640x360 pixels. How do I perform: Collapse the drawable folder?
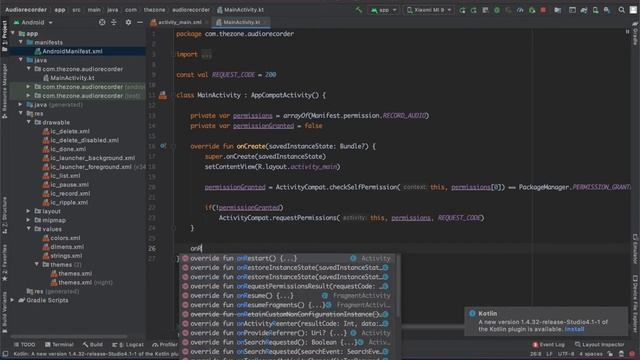29,122
